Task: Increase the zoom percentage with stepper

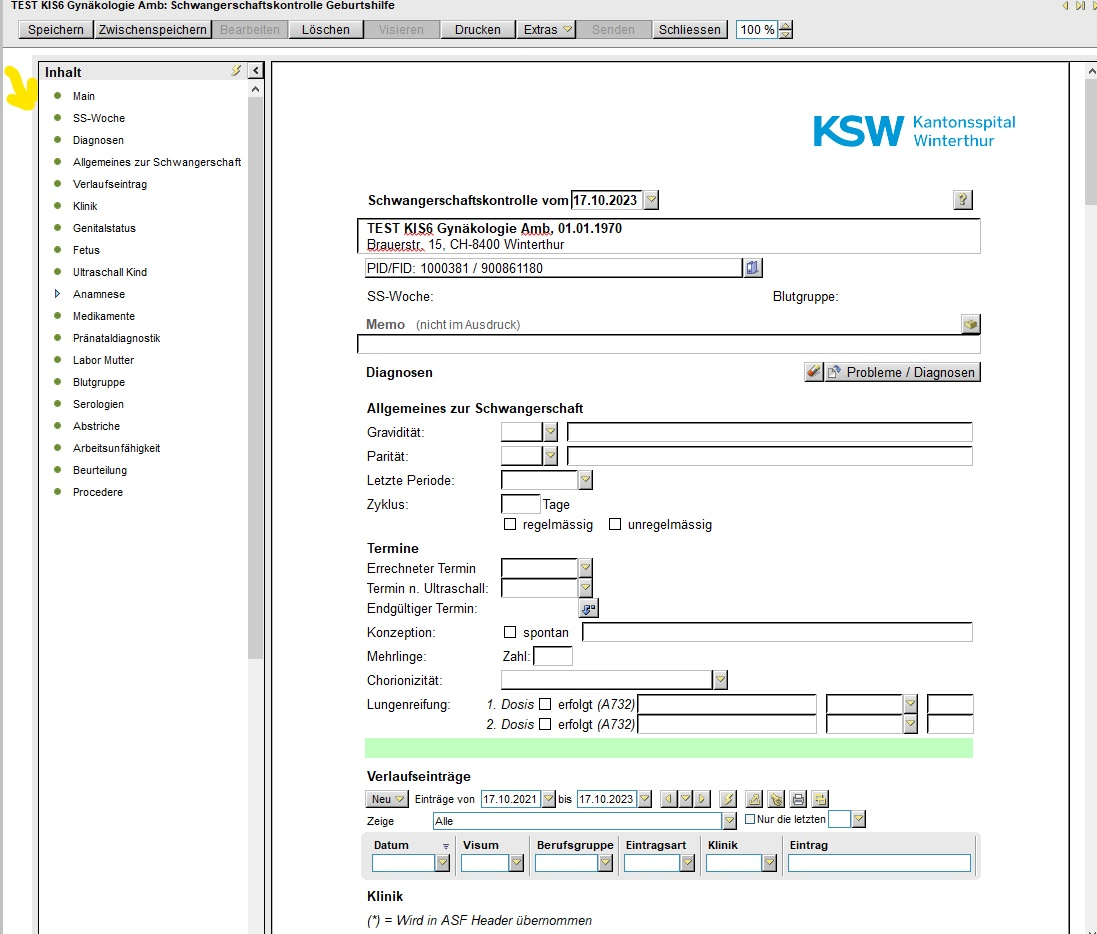Action: (785, 25)
